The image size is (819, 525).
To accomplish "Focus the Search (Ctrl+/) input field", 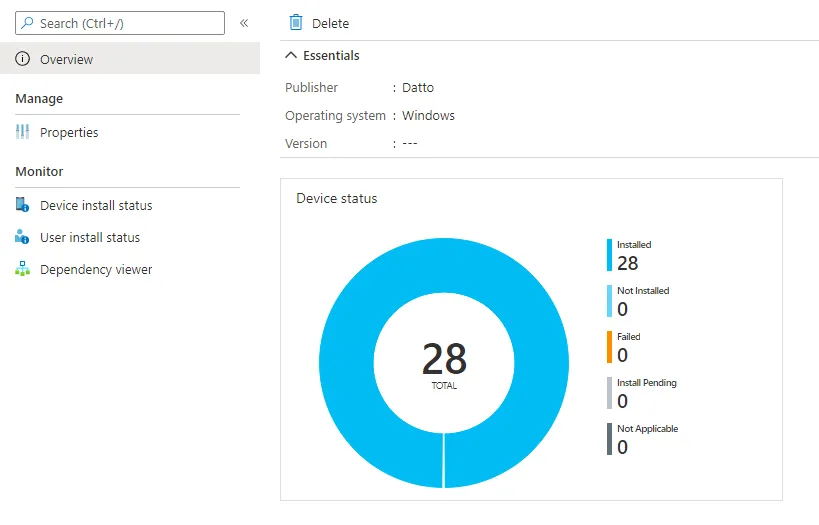I will click(120, 23).
